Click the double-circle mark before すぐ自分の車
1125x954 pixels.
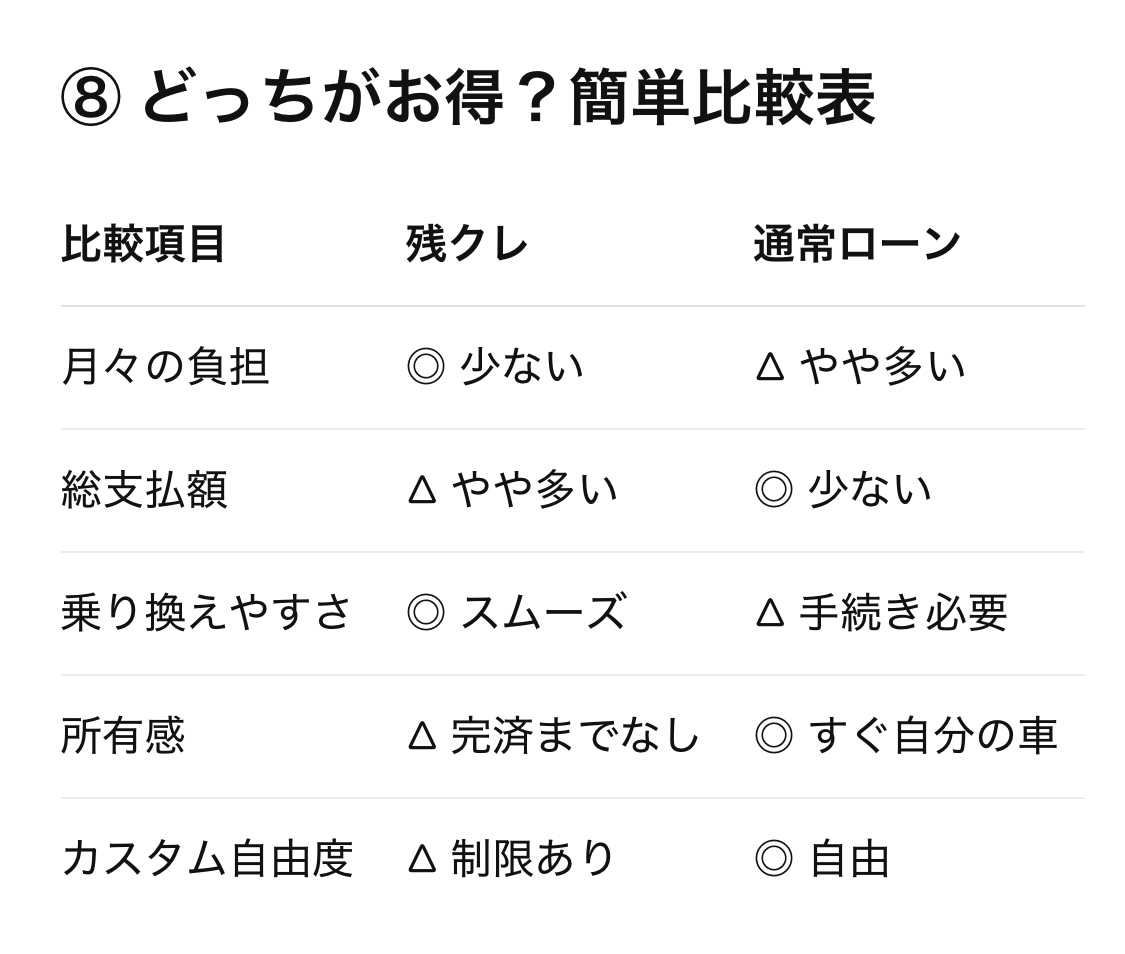coord(773,736)
